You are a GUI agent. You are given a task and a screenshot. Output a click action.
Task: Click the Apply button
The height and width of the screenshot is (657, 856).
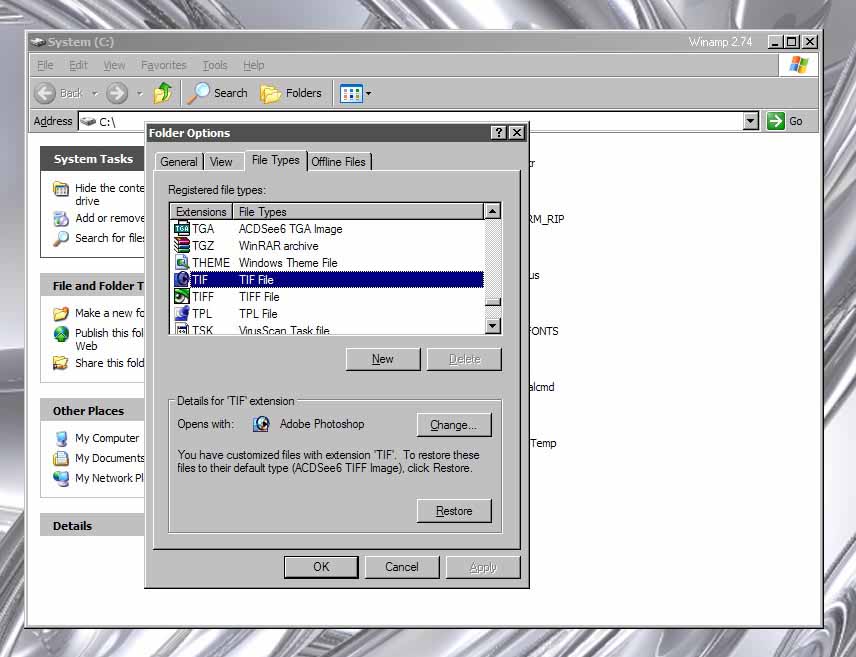pos(483,567)
